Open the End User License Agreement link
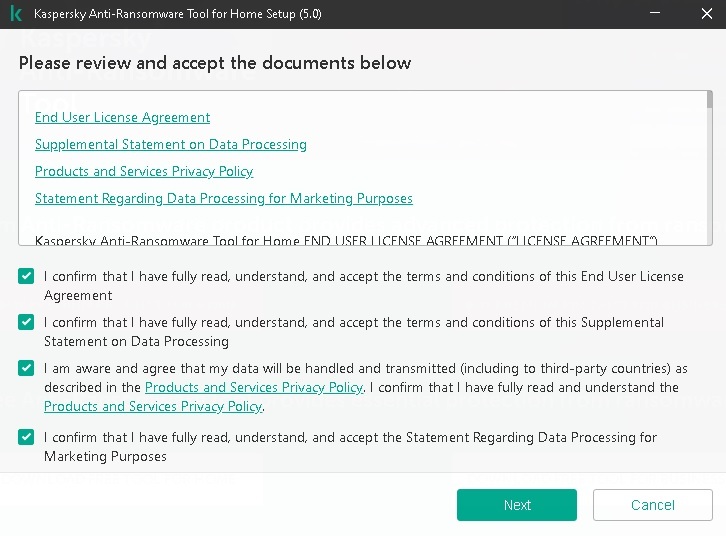This screenshot has width=726, height=536. 122,118
